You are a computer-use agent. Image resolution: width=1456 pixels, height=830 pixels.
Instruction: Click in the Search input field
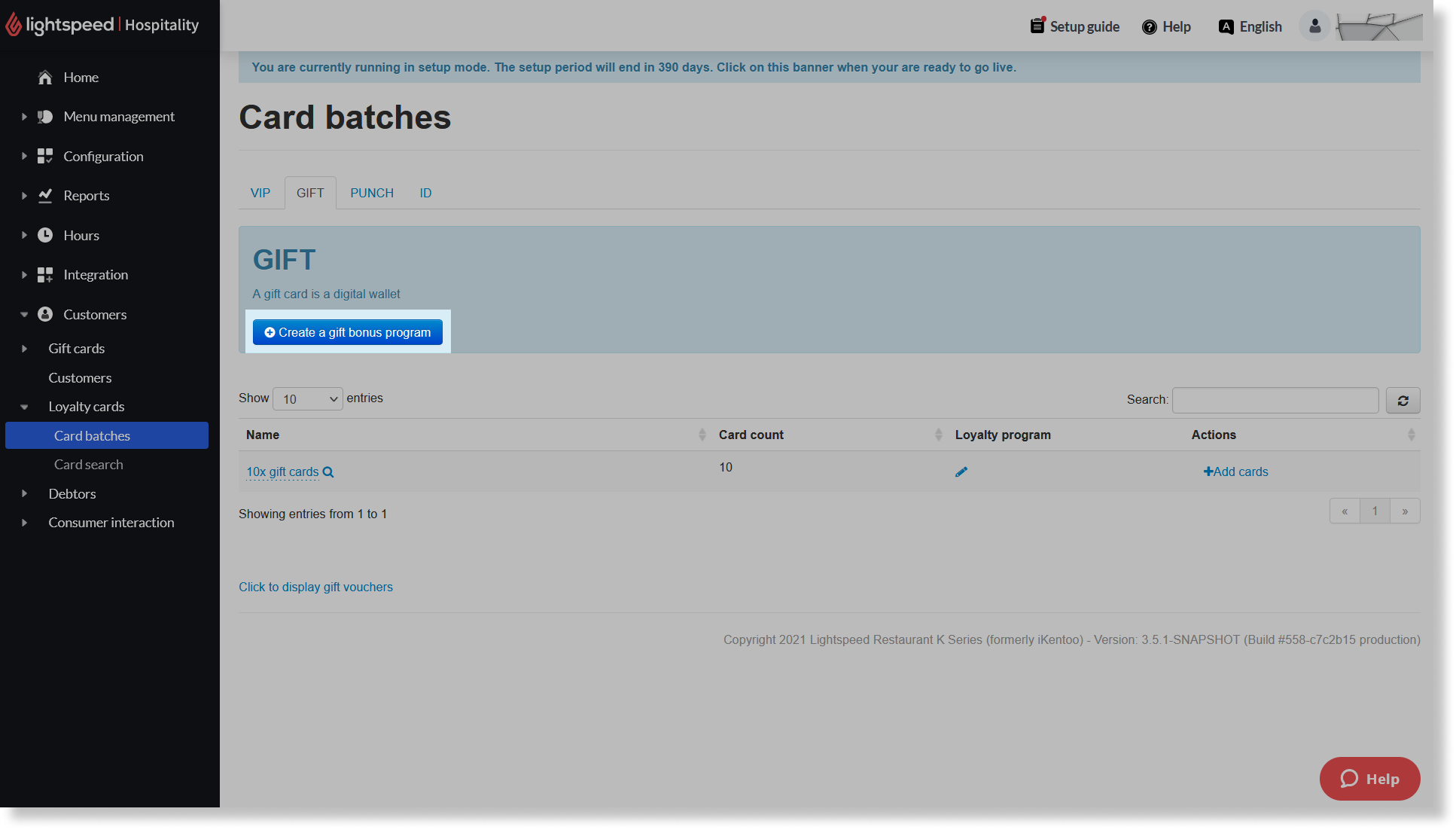coord(1275,401)
